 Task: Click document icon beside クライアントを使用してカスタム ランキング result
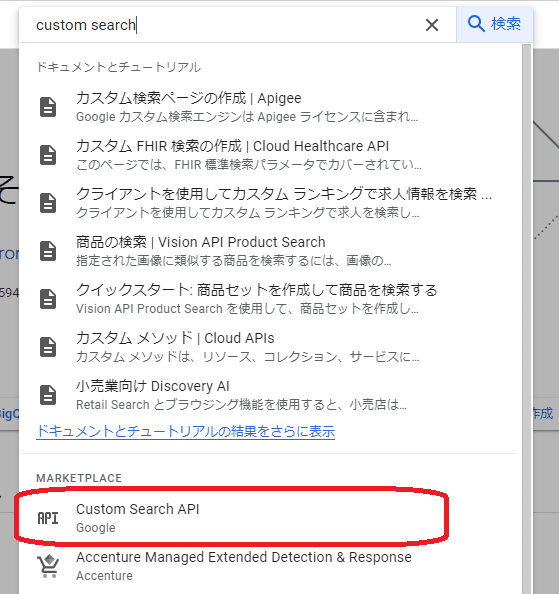48,203
